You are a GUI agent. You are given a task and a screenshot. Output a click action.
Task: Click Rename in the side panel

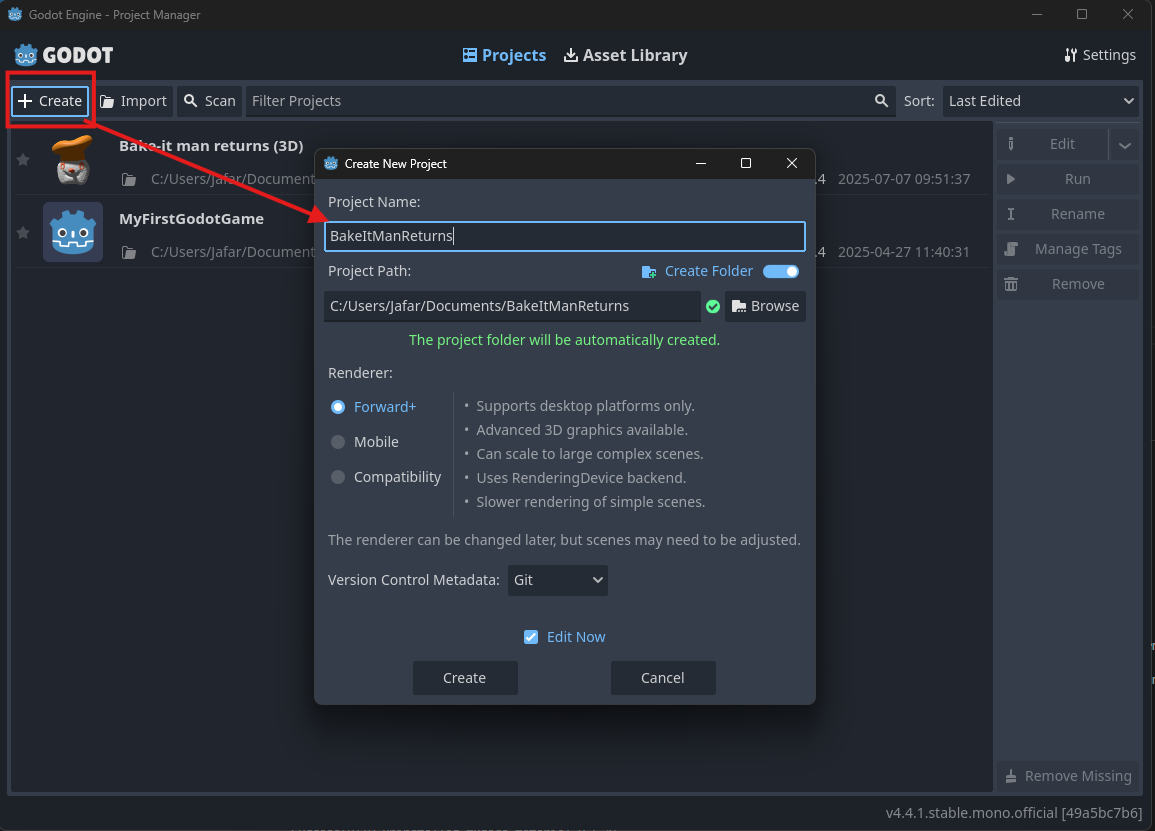1068,214
